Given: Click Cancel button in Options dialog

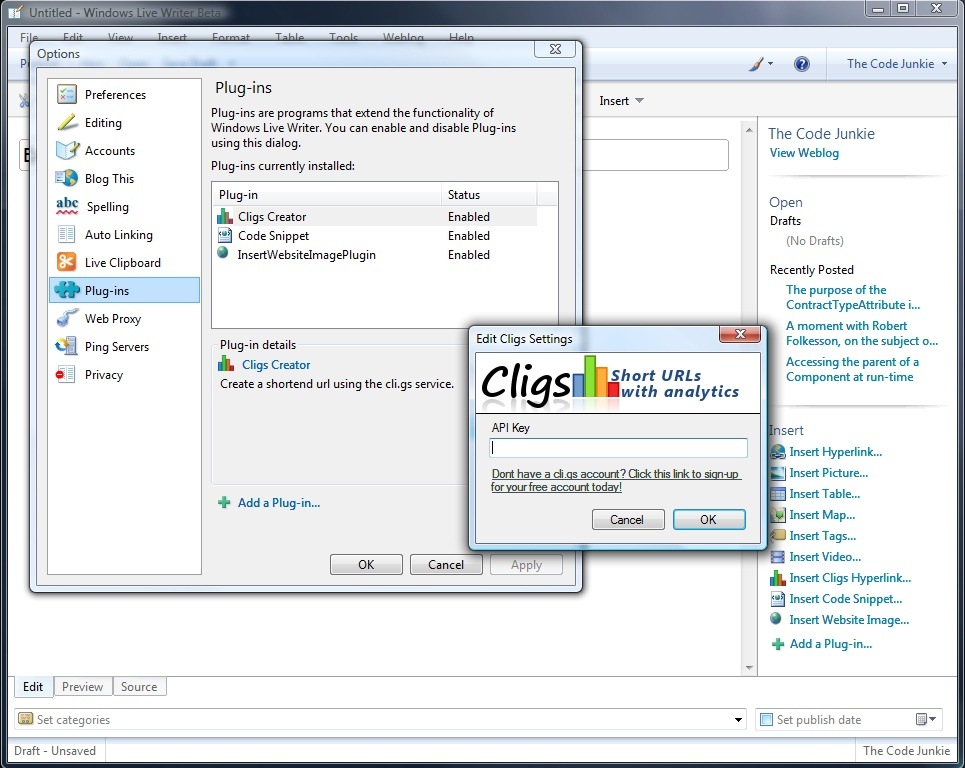Looking at the screenshot, I should point(446,564).
